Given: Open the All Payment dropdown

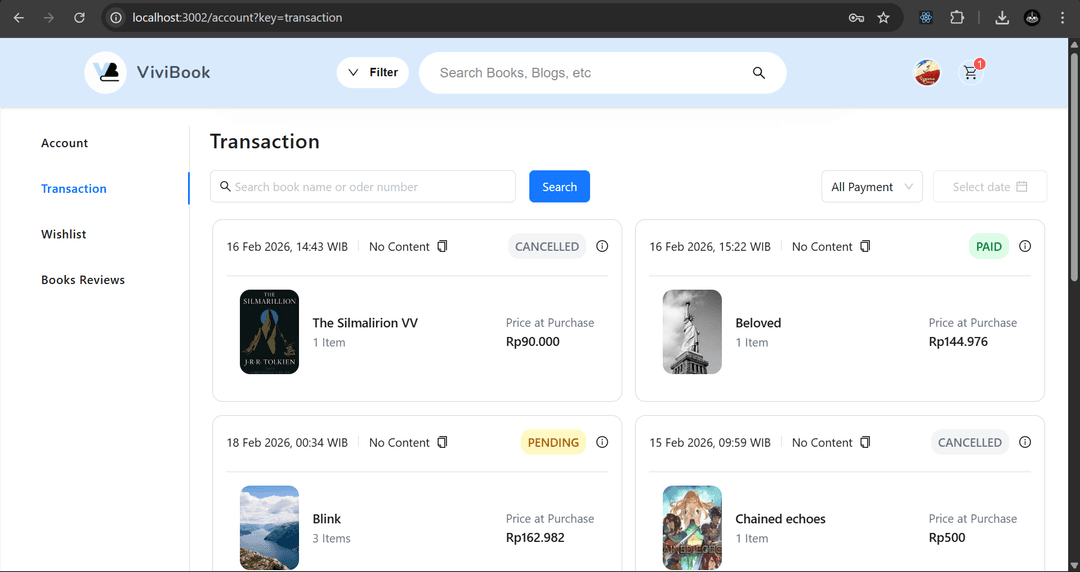Looking at the screenshot, I should point(872,187).
